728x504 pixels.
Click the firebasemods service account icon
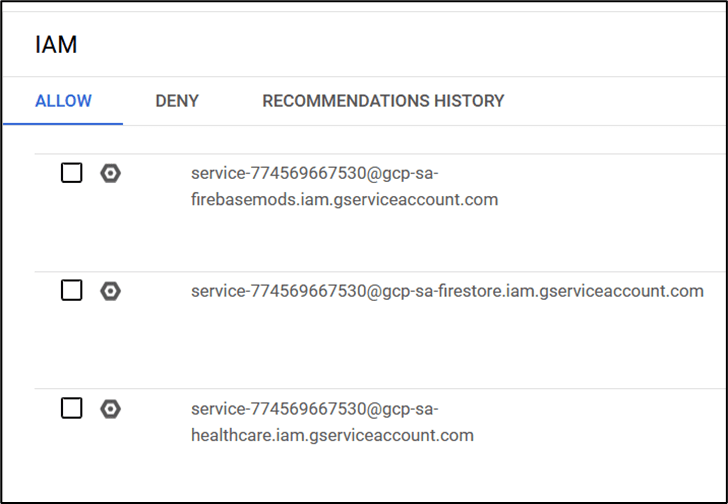click(x=111, y=173)
